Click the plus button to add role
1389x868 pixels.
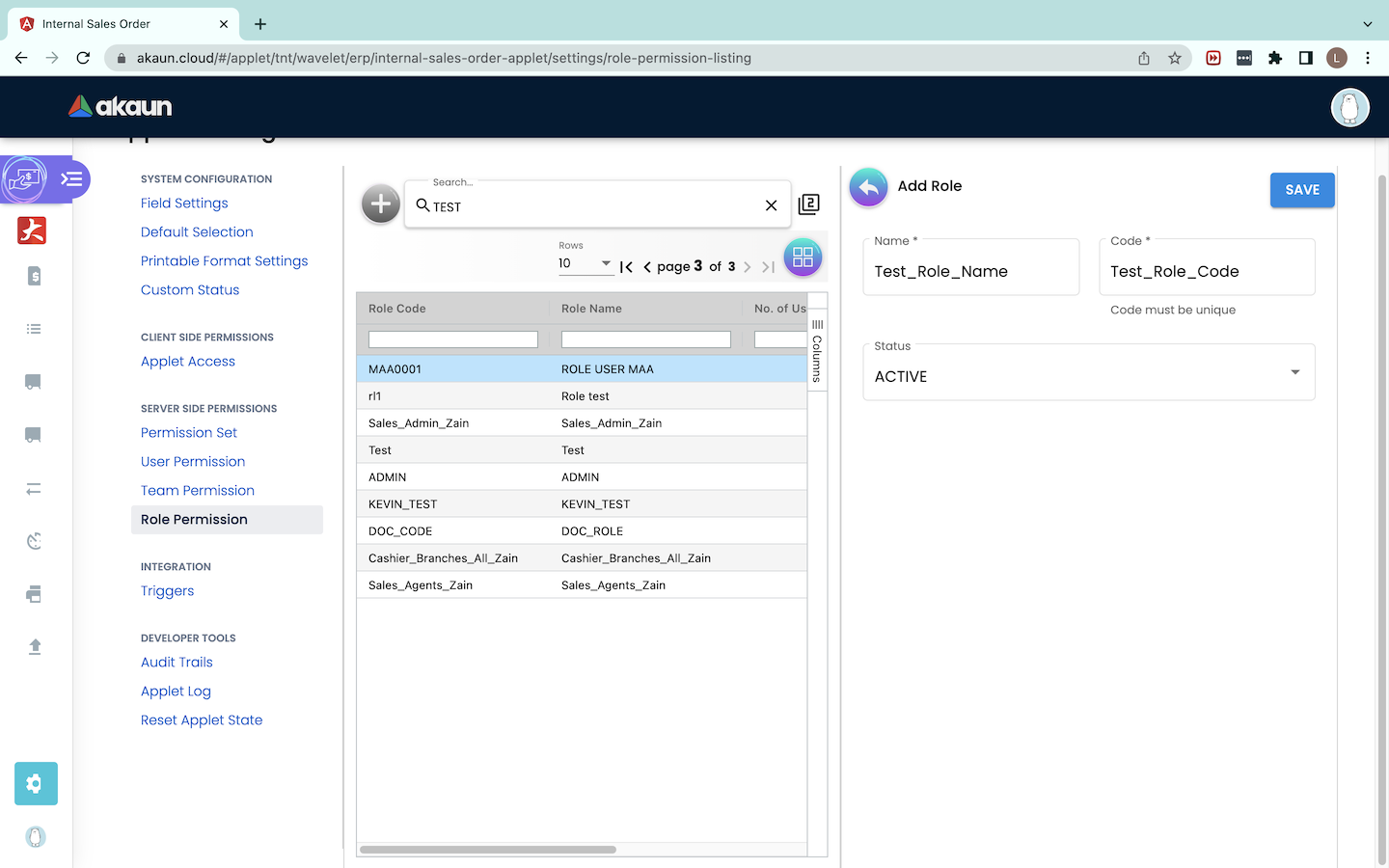click(381, 203)
